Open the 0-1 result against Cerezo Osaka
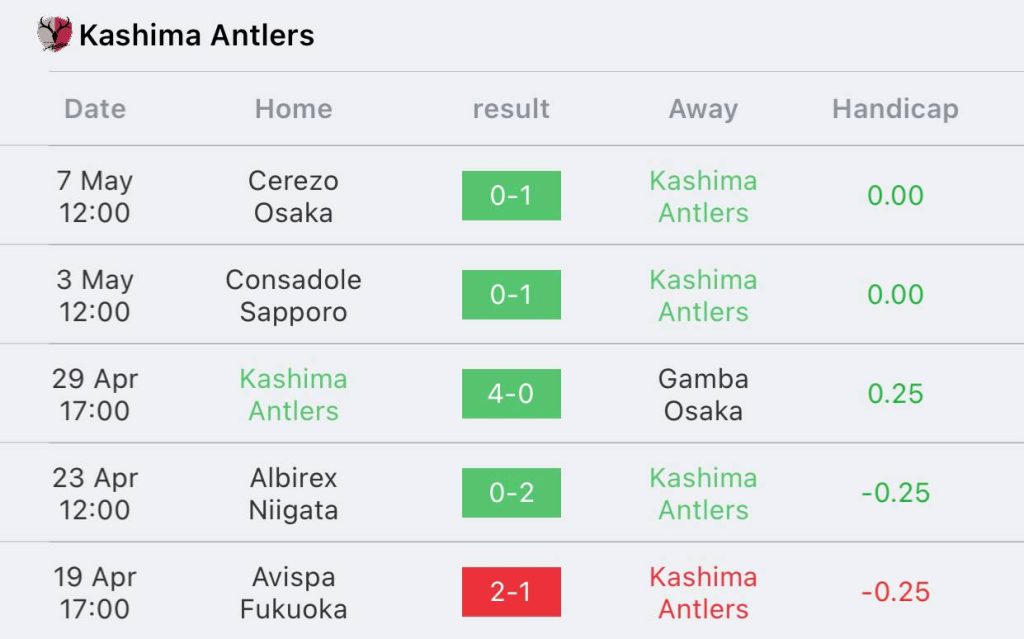 (511, 195)
